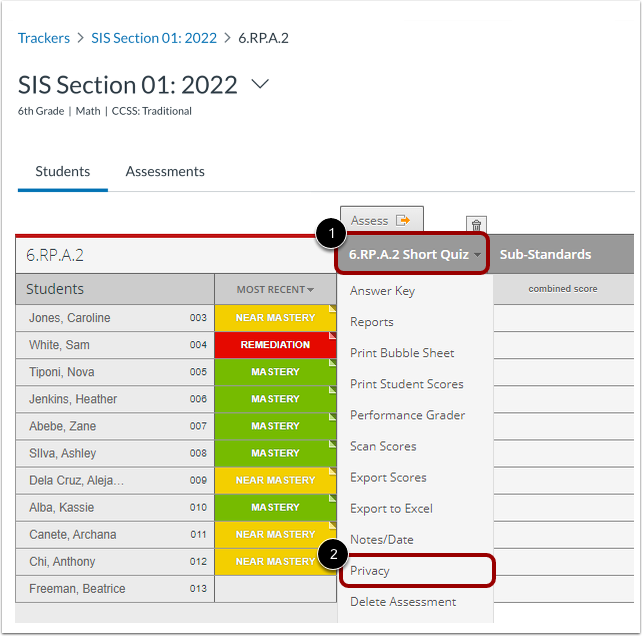Click Freeman, Beatrice's empty score cell
642x636 pixels.
point(275,588)
